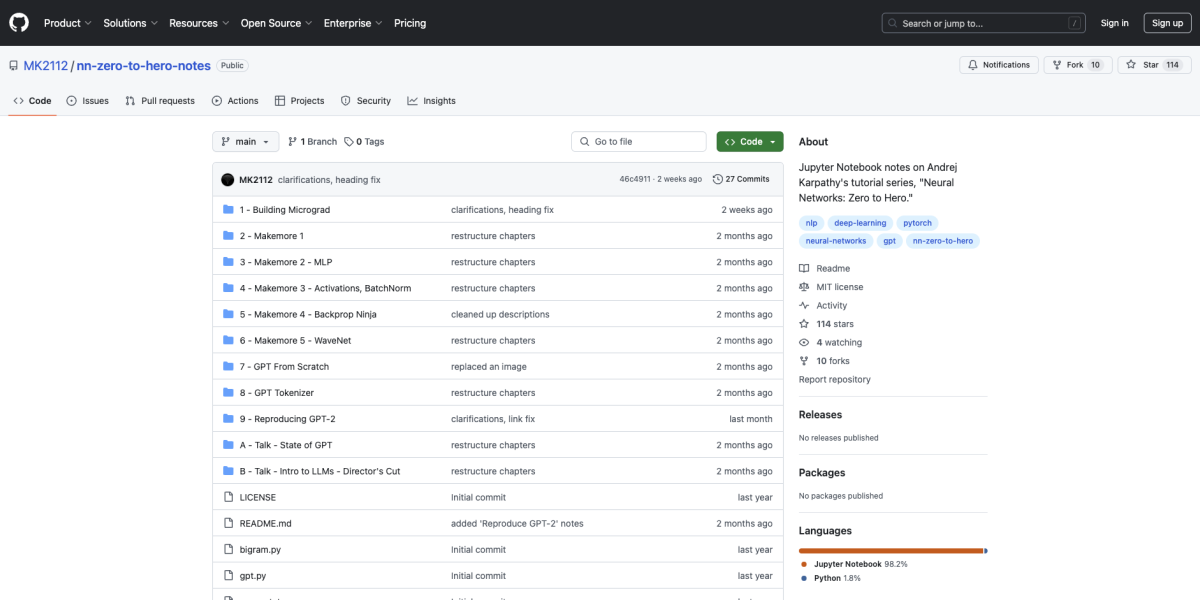Image resolution: width=1200 pixels, height=600 pixels.
Task: Click the commit history clock icon
Action: tap(717, 179)
